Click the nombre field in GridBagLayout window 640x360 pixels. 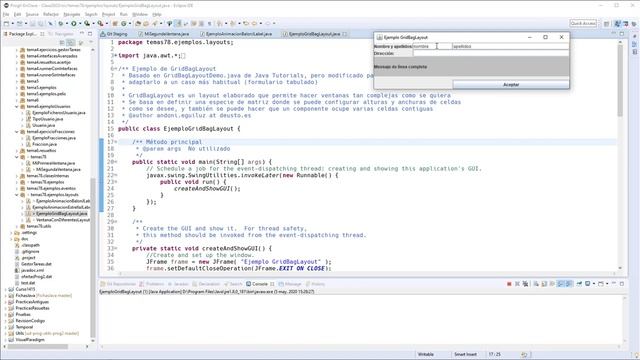coord(432,47)
